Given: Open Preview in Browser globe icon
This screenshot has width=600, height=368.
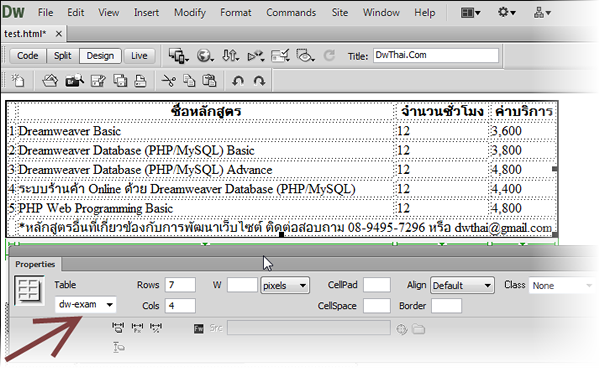Looking at the screenshot, I should click(x=205, y=56).
